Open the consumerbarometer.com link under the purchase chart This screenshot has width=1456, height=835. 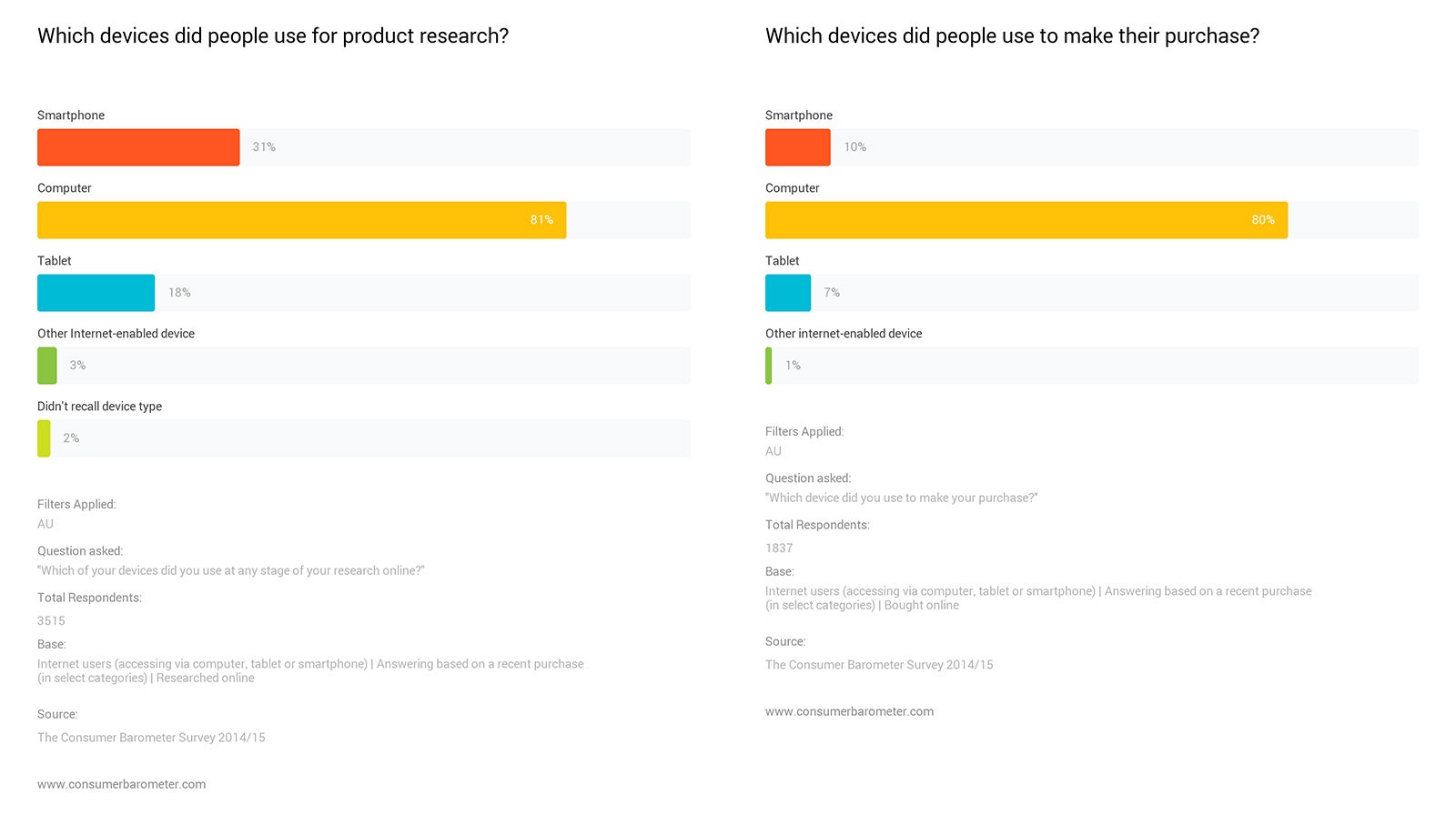[x=849, y=711]
